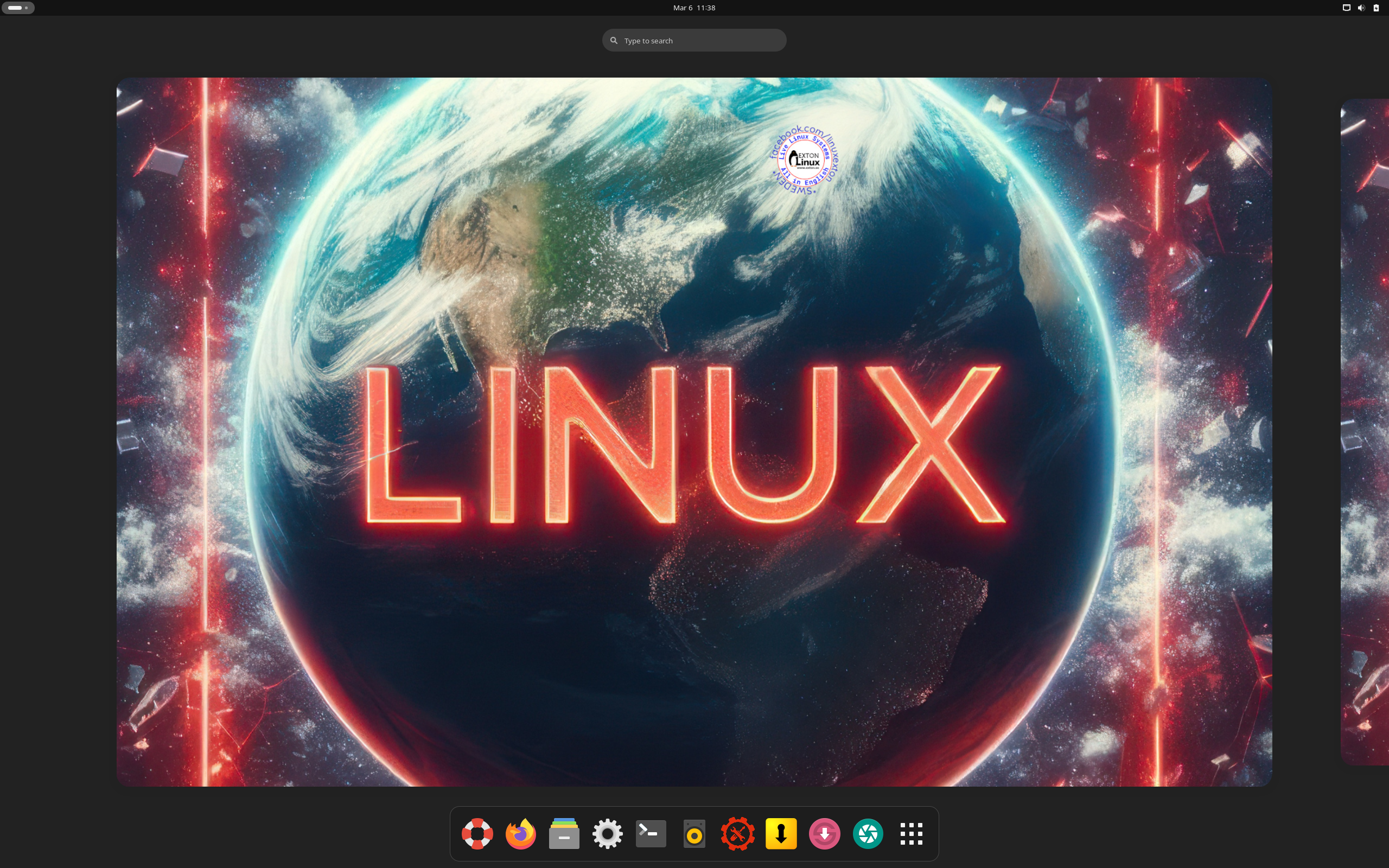Open the Rhythmbox speaker icon
The width and height of the screenshot is (1389, 868).
coord(694,834)
